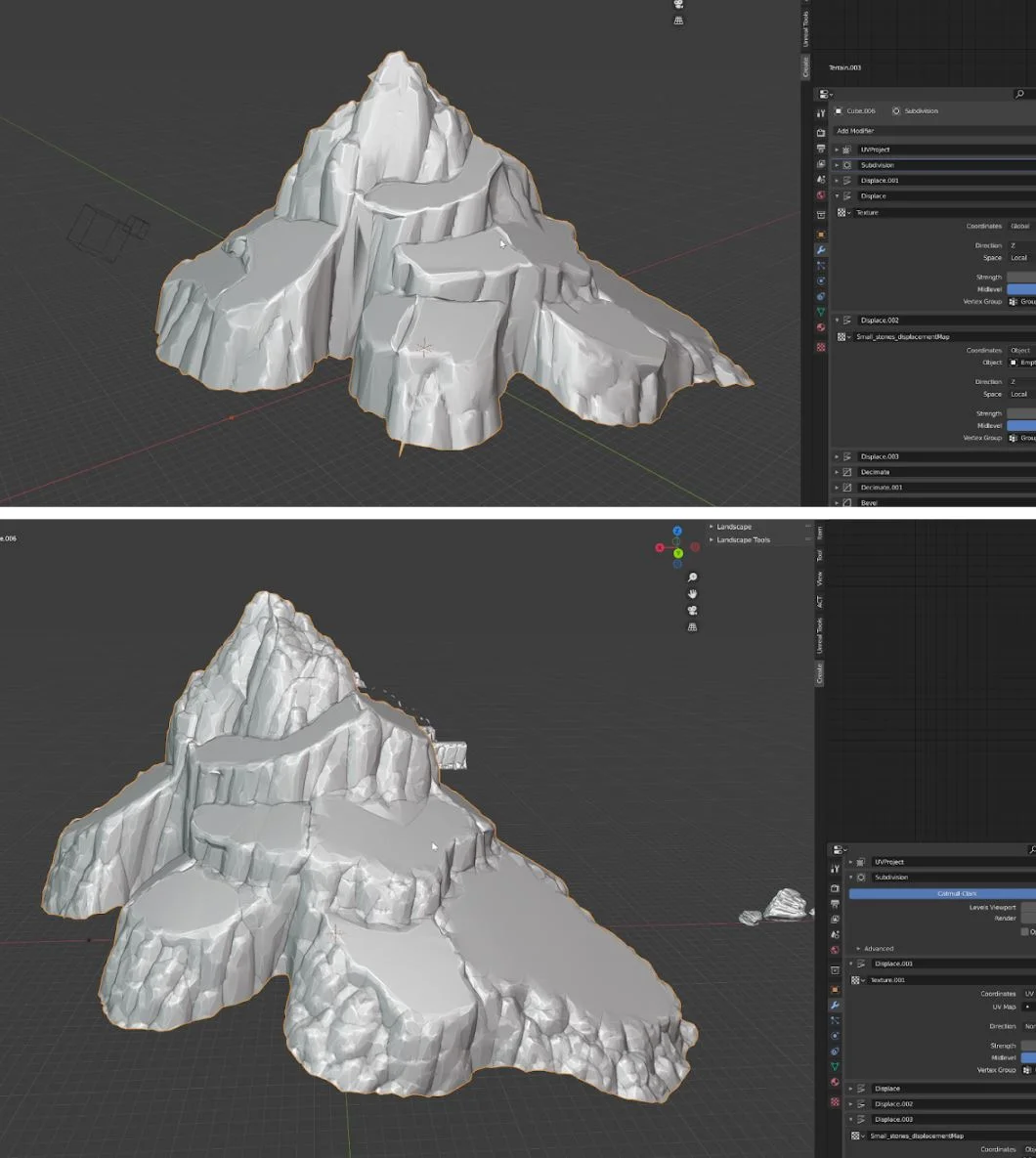Click the pan hand icon in lower viewport
The image size is (1036, 1158).
coord(693,594)
